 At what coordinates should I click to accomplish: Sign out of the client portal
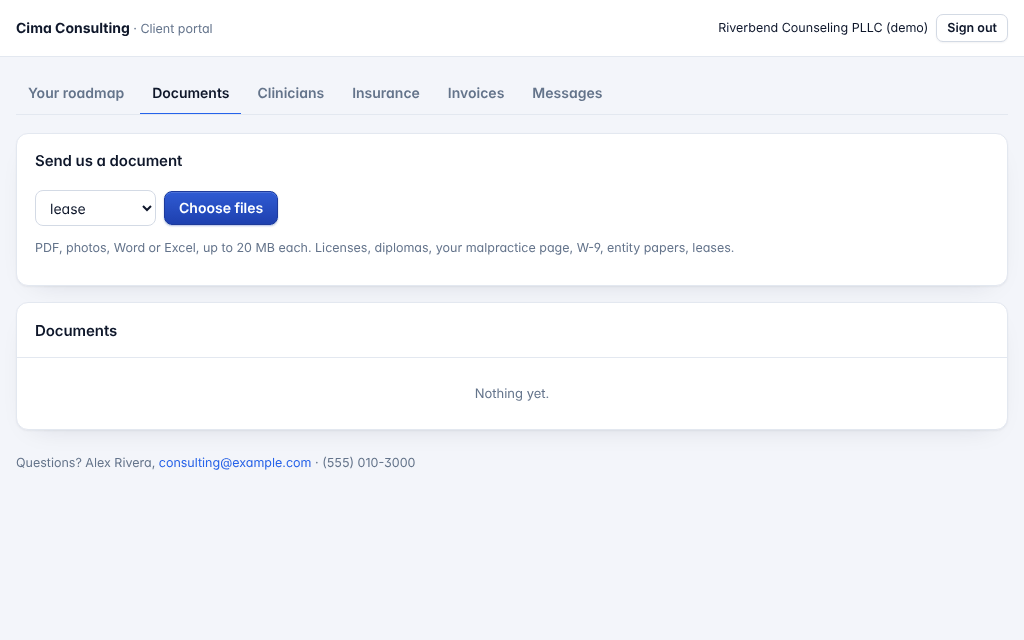click(x=972, y=28)
